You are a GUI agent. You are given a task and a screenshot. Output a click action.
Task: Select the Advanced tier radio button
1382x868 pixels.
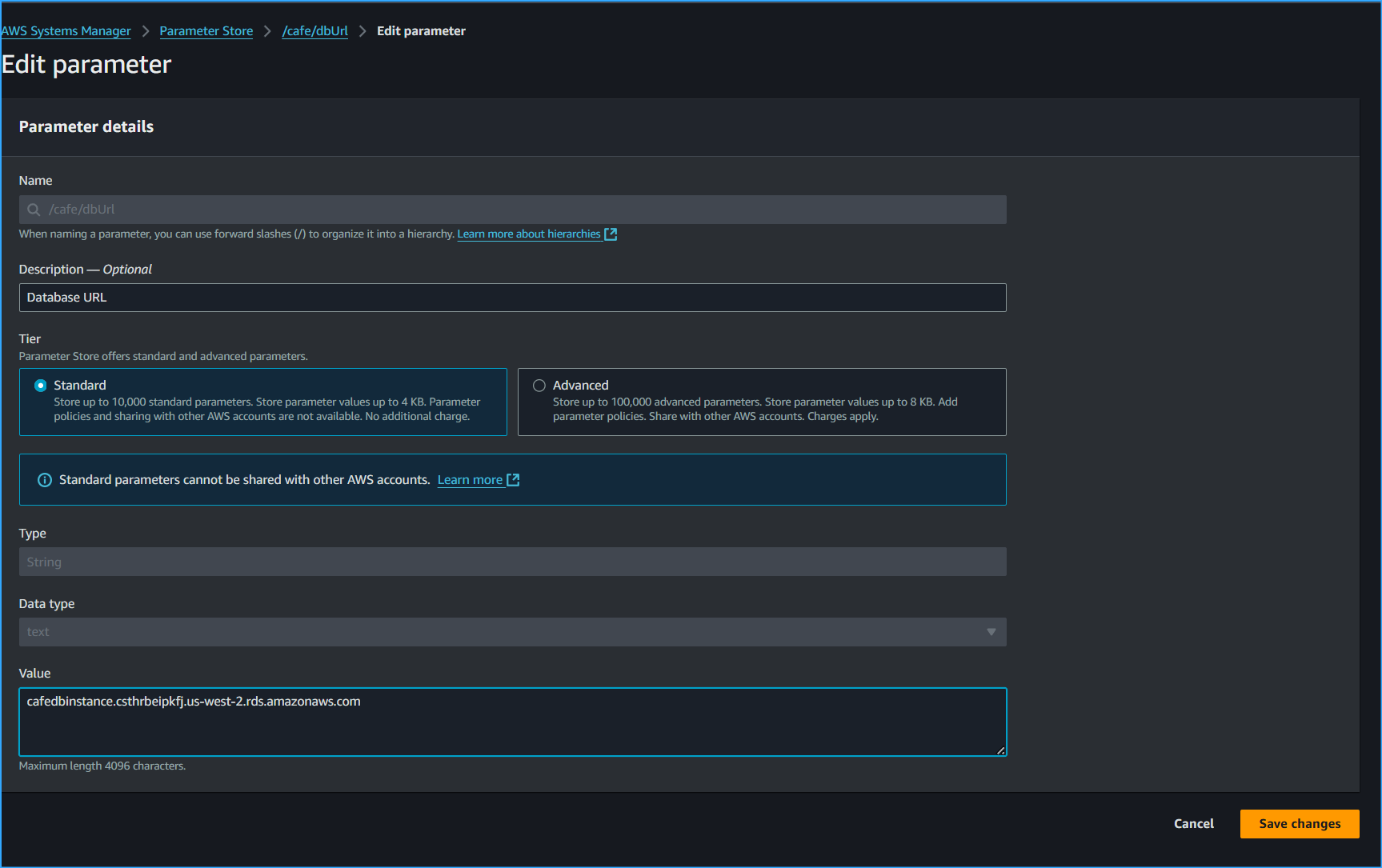[x=539, y=385]
